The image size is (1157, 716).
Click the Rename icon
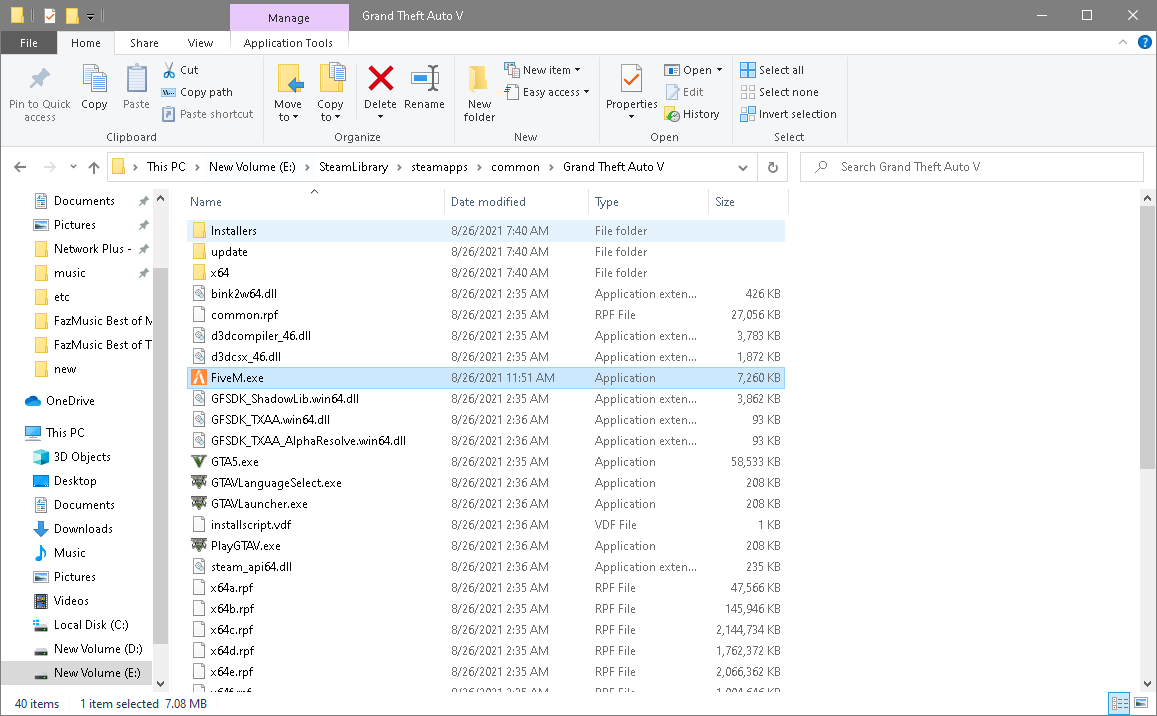(x=425, y=78)
